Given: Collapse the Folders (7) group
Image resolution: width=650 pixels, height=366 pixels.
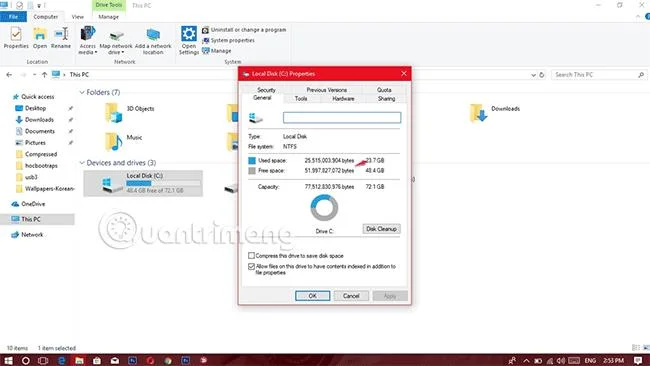Looking at the screenshot, I should [x=82, y=92].
